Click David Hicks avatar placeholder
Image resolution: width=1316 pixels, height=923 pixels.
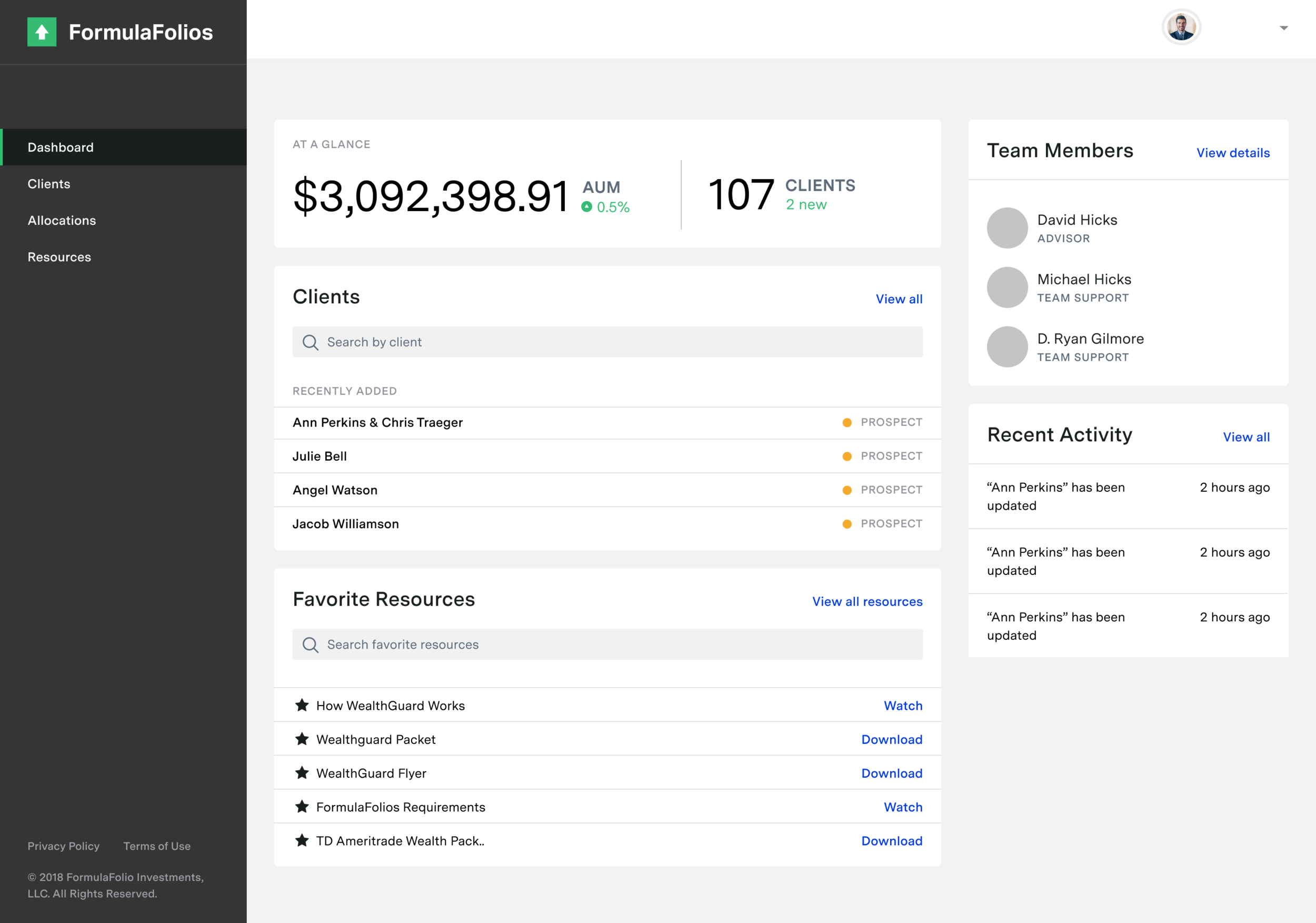point(1007,228)
